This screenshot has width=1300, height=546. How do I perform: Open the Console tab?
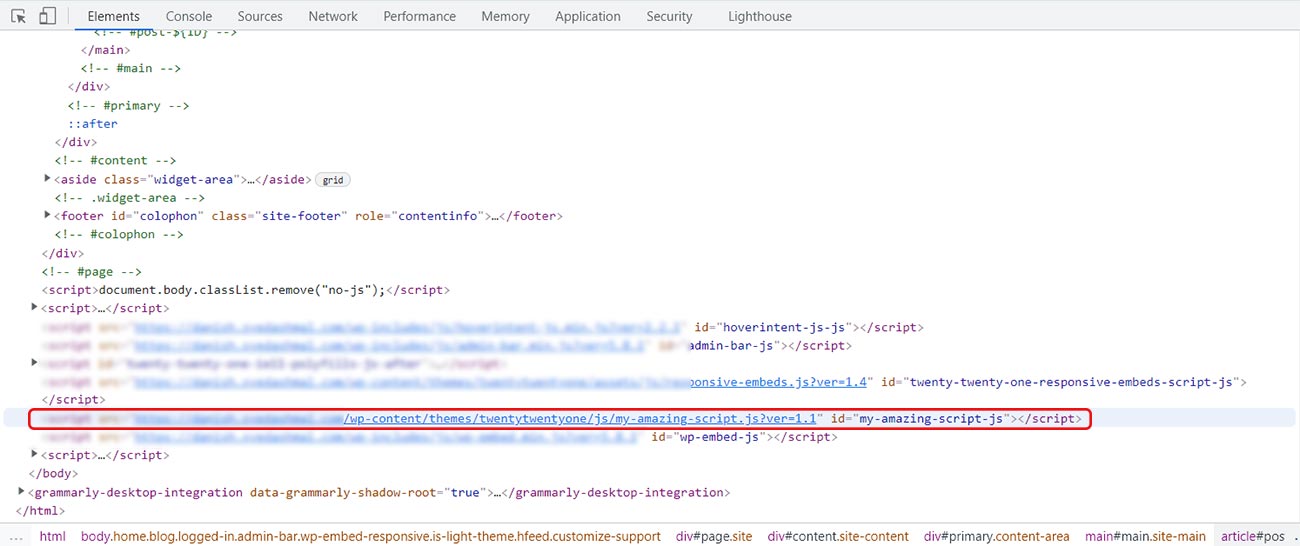point(189,16)
